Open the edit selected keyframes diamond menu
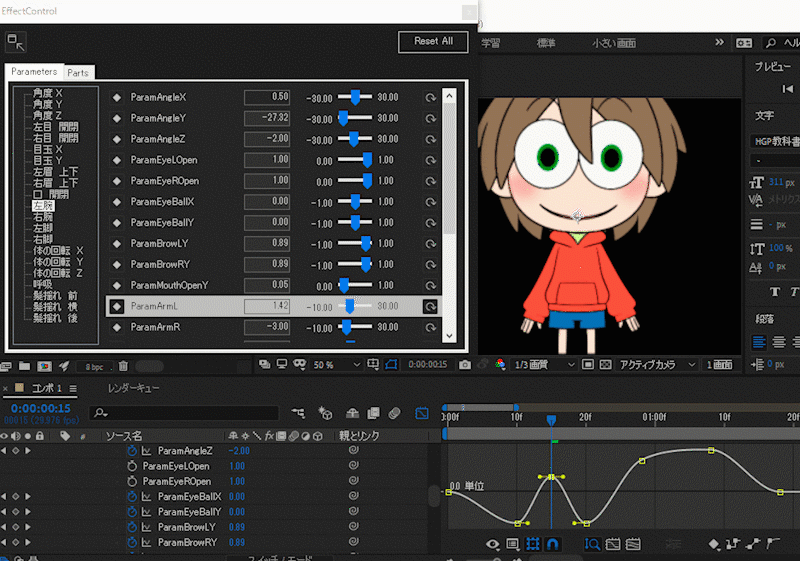 point(714,544)
